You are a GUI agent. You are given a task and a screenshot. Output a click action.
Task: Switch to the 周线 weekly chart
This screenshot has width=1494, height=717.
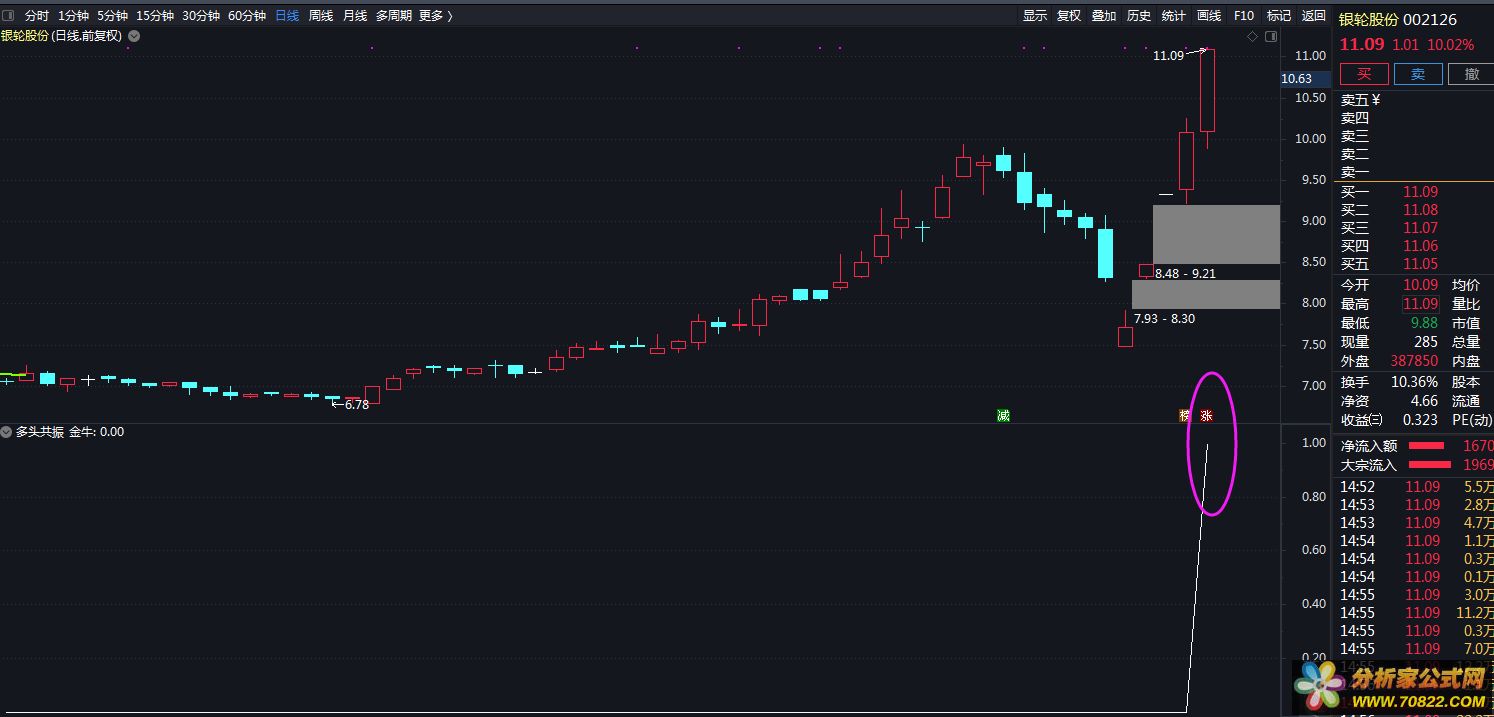[321, 15]
